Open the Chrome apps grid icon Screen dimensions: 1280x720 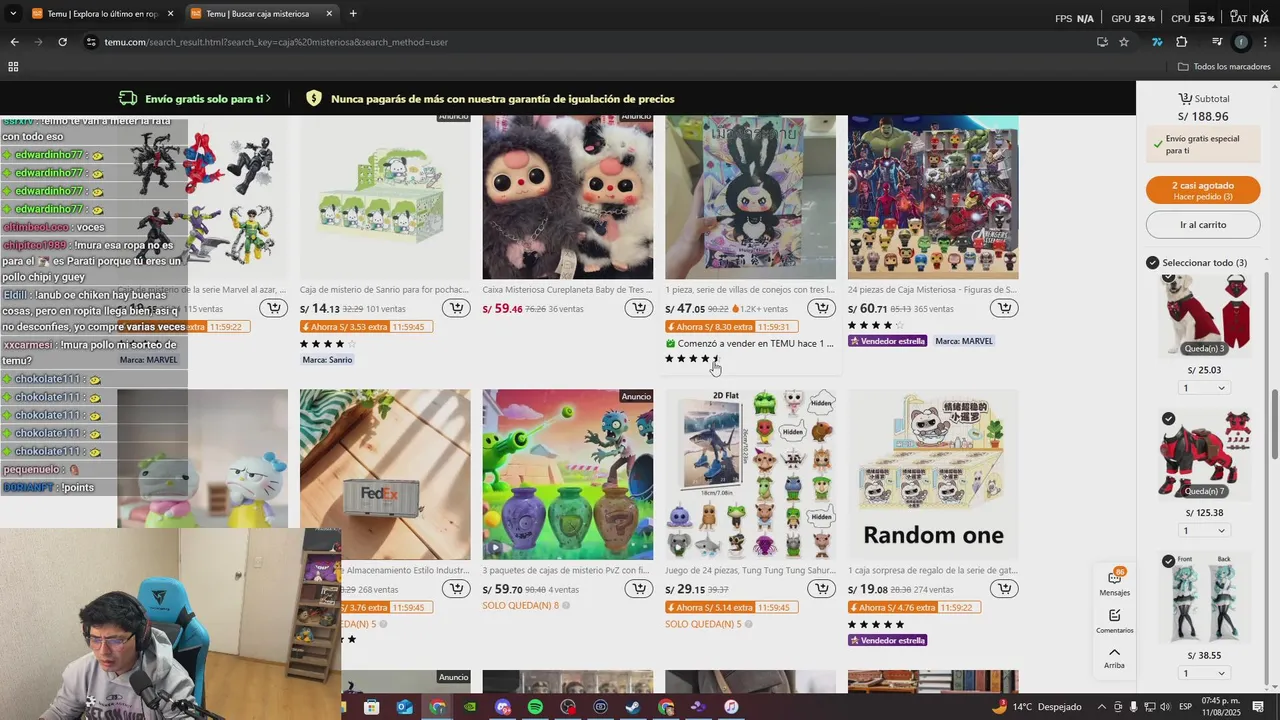point(13,67)
